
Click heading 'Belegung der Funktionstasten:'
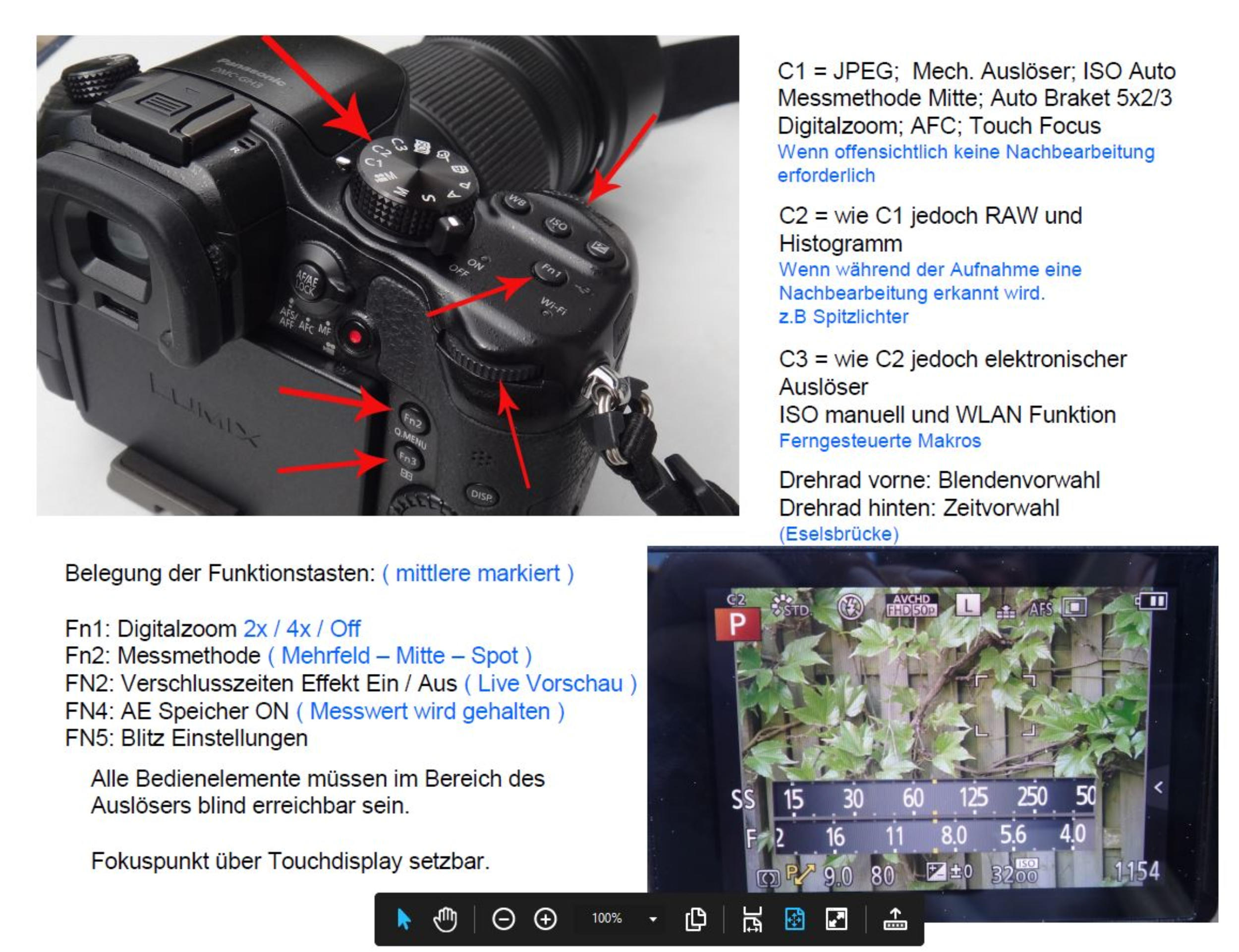pos(220,573)
